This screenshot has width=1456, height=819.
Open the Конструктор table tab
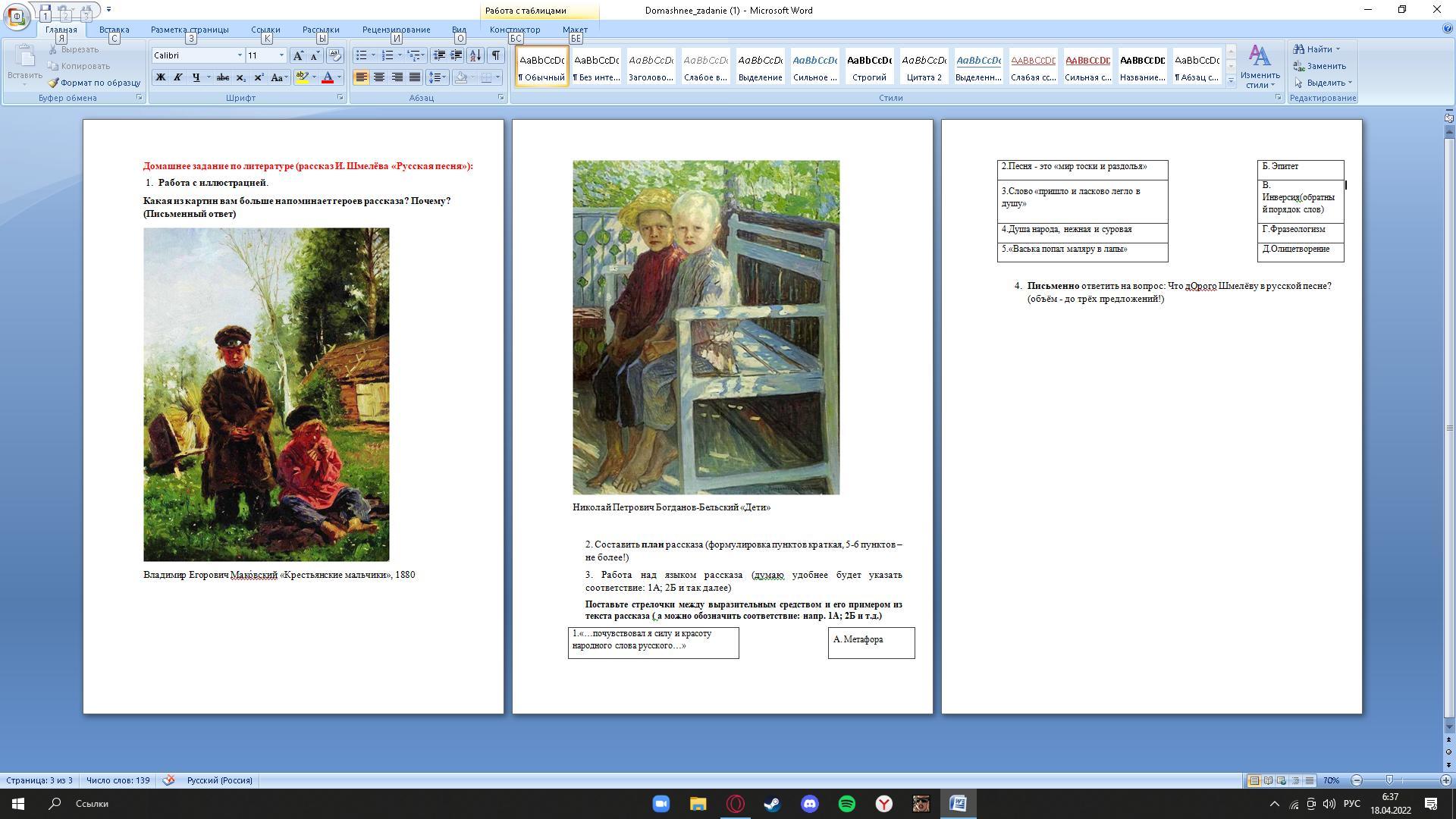click(x=515, y=30)
